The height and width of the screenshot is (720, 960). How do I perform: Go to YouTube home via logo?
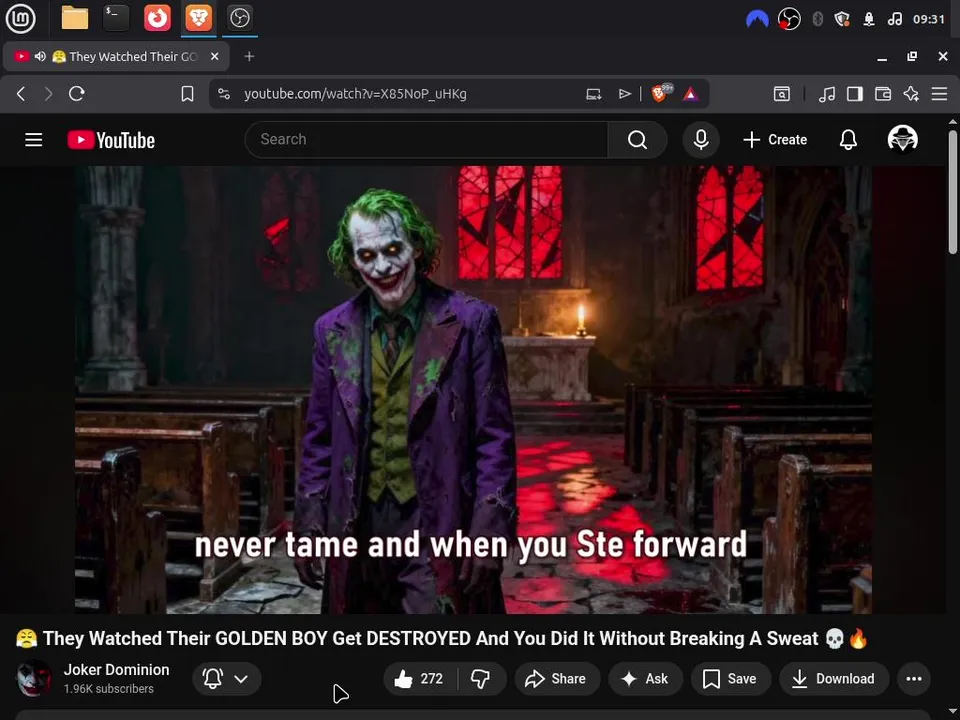coord(111,140)
